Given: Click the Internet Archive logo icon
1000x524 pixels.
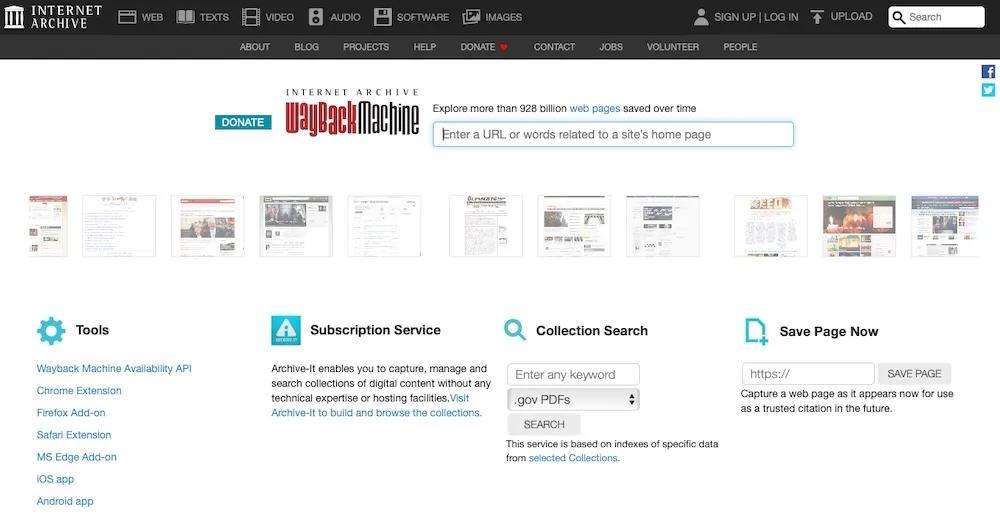Looking at the screenshot, I should point(15,16).
